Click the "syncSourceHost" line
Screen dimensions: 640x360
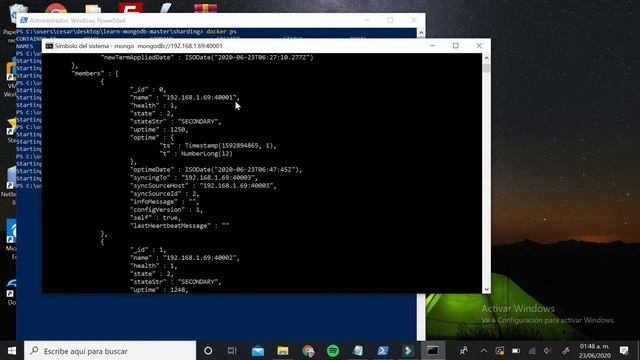coord(203,185)
